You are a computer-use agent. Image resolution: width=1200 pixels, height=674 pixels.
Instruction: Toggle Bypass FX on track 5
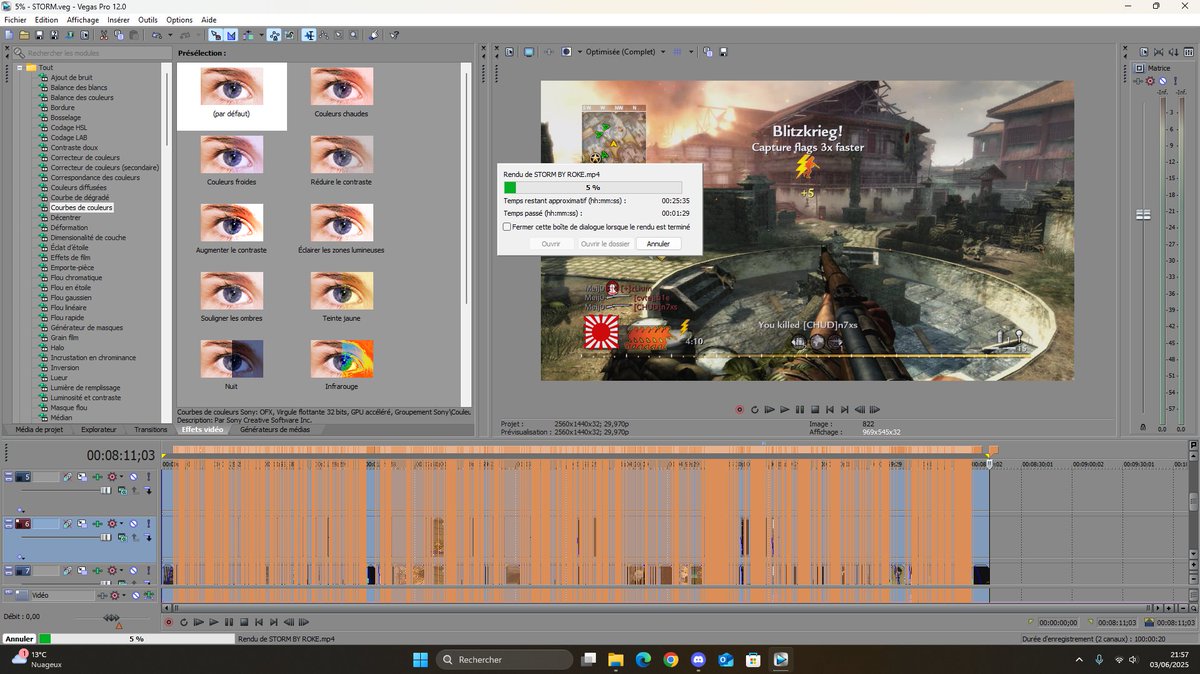click(68, 476)
